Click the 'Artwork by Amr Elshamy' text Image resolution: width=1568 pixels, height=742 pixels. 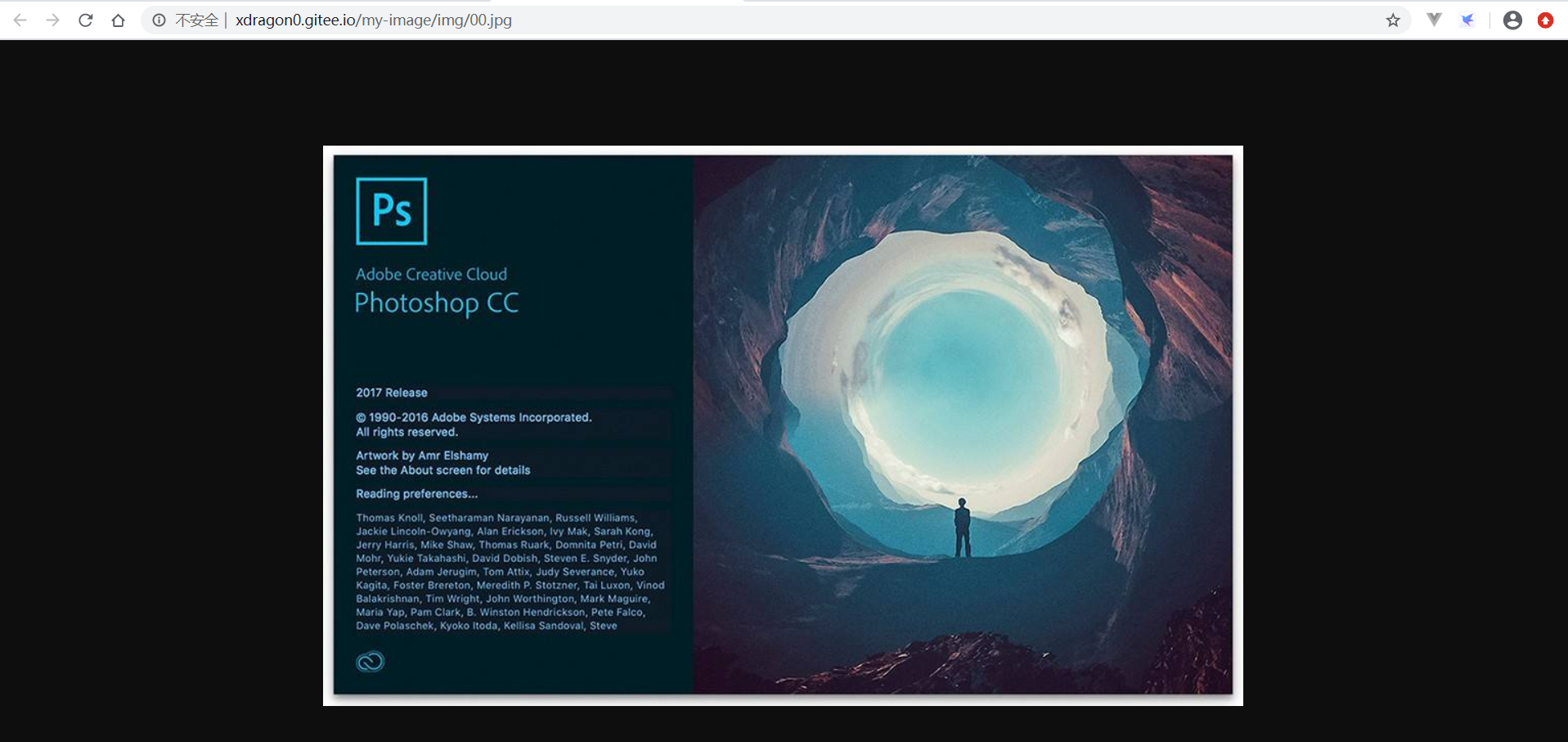coord(422,456)
